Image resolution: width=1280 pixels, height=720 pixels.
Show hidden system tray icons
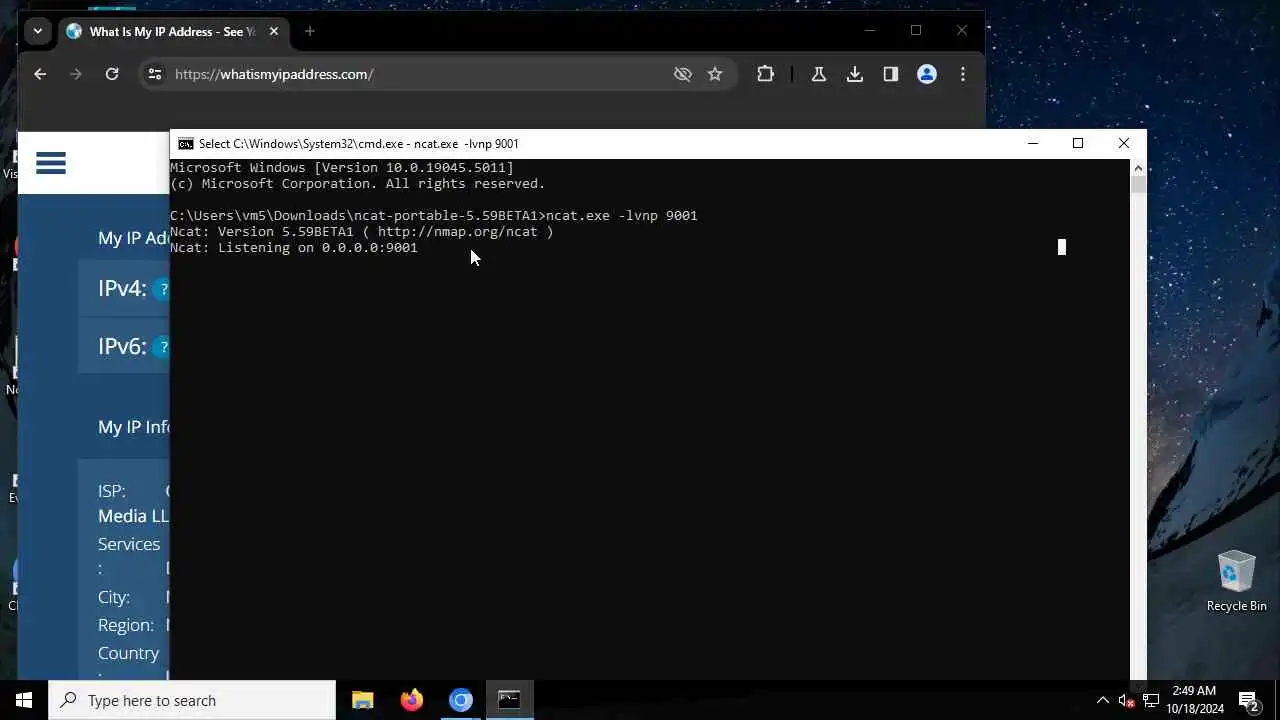click(x=1103, y=700)
